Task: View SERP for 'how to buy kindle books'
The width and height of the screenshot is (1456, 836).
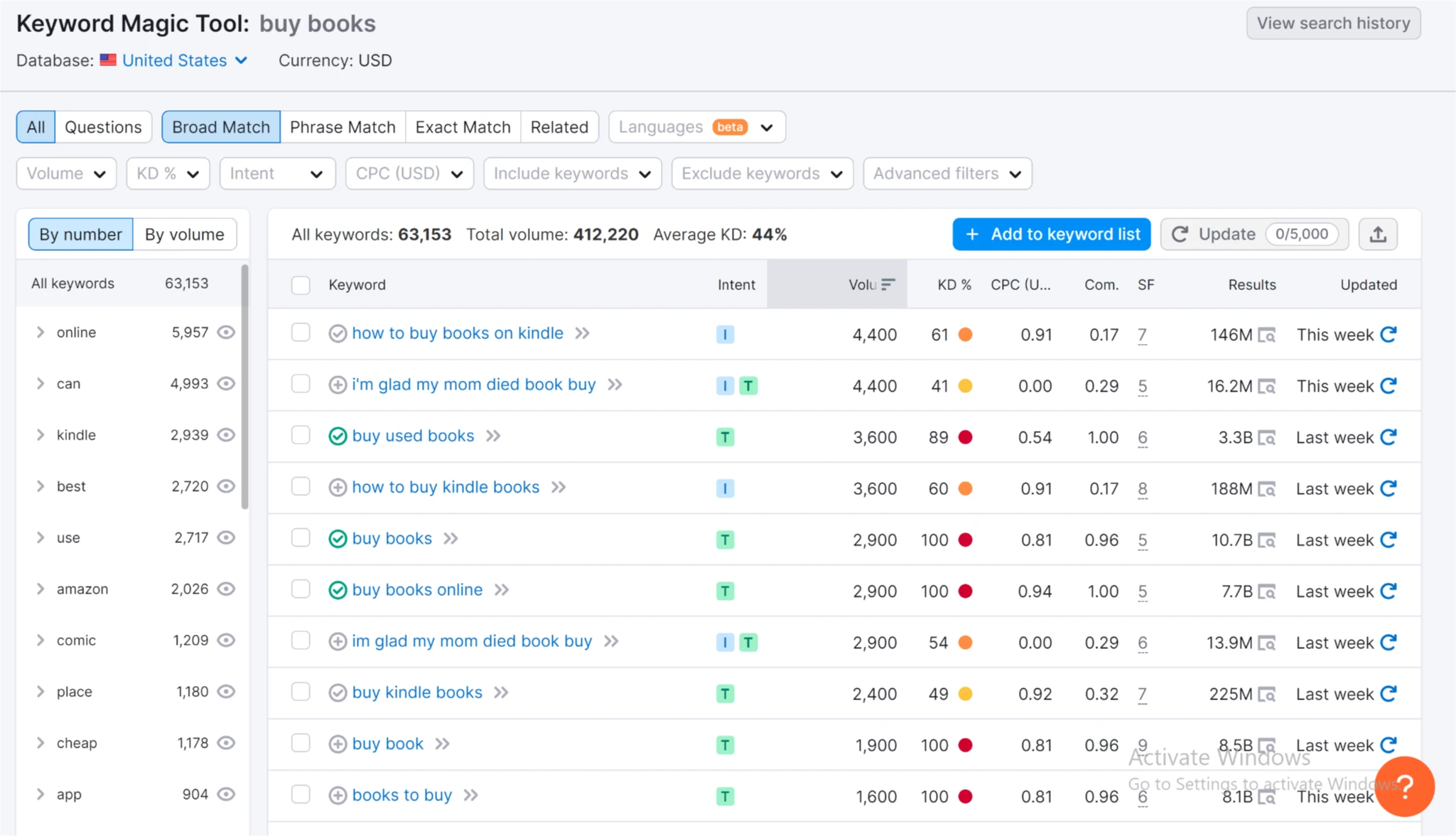Action: click(1266, 489)
